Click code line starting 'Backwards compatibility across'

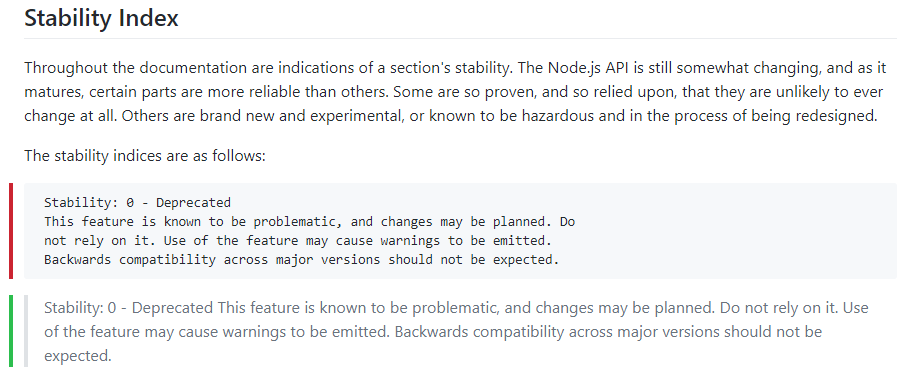(x=302, y=259)
